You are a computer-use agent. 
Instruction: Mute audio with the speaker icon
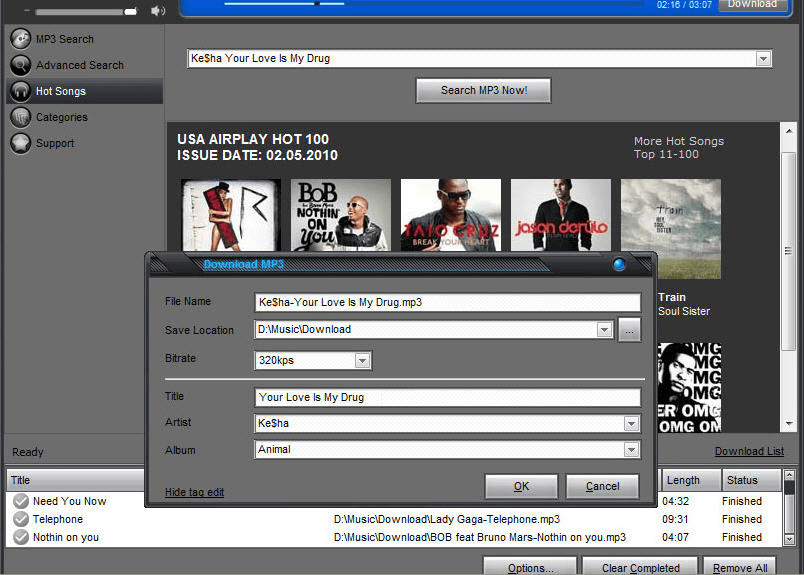click(158, 11)
